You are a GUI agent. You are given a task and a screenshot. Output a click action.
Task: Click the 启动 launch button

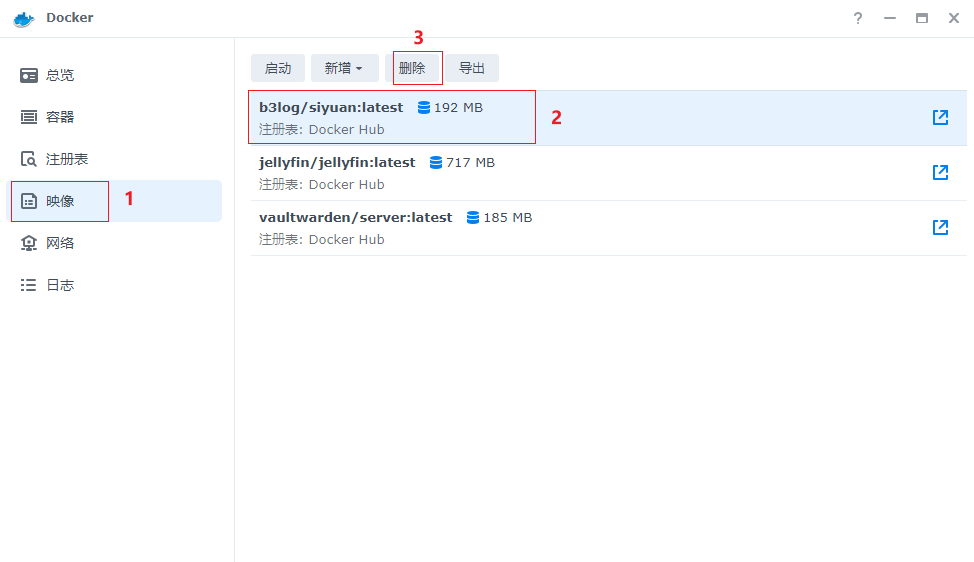pyautogui.click(x=278, y=68)
